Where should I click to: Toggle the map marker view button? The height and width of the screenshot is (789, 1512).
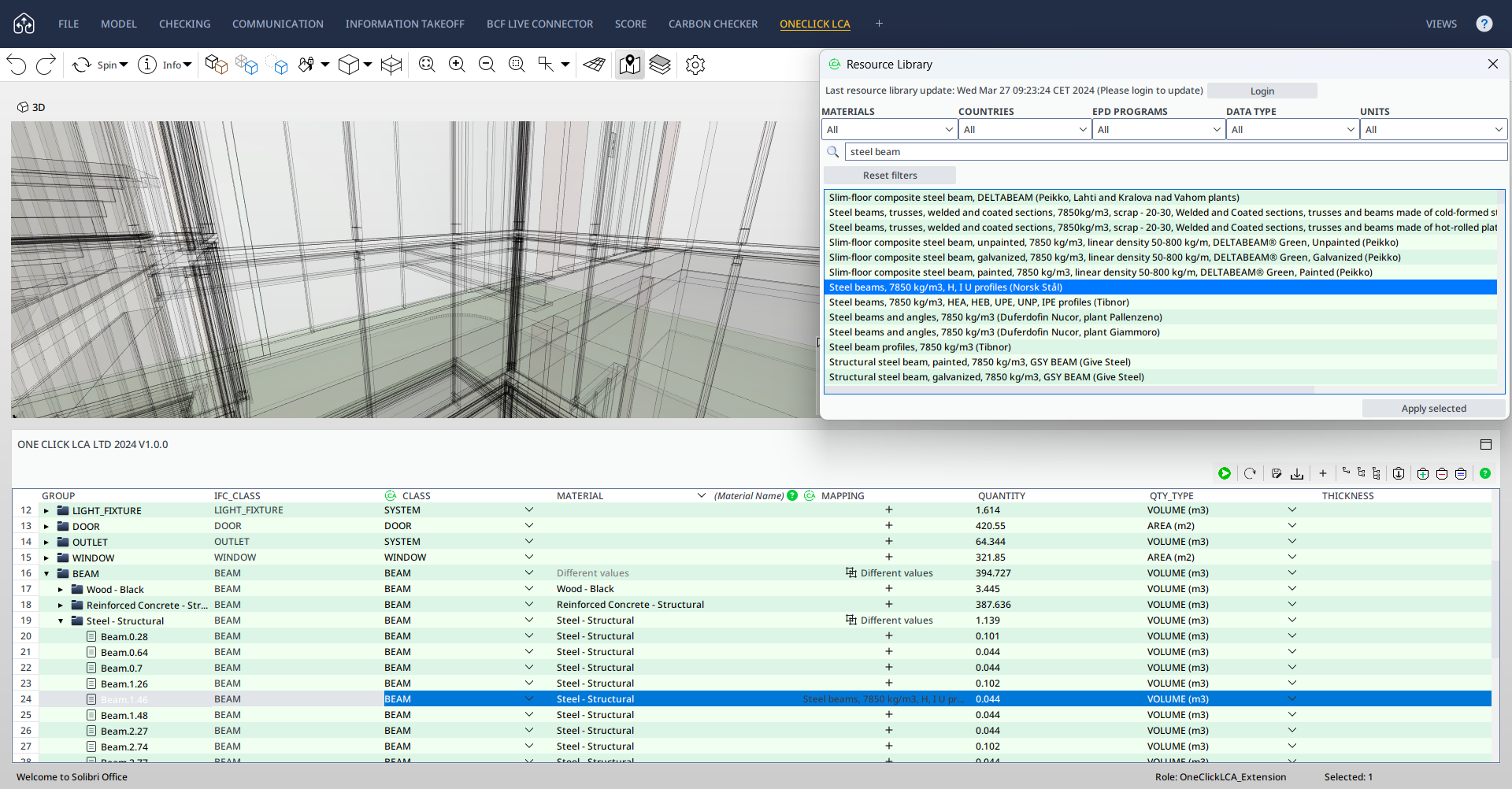pos(629,65)
